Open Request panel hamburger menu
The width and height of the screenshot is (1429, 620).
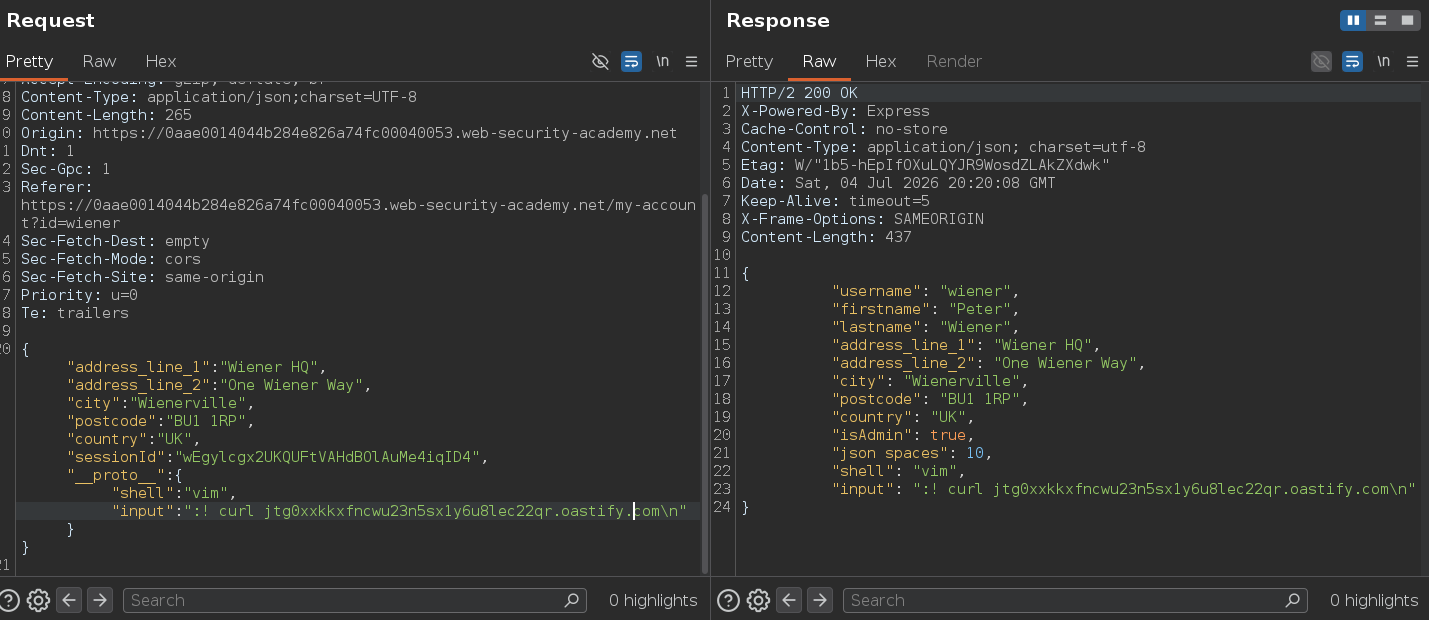point(691,61)
